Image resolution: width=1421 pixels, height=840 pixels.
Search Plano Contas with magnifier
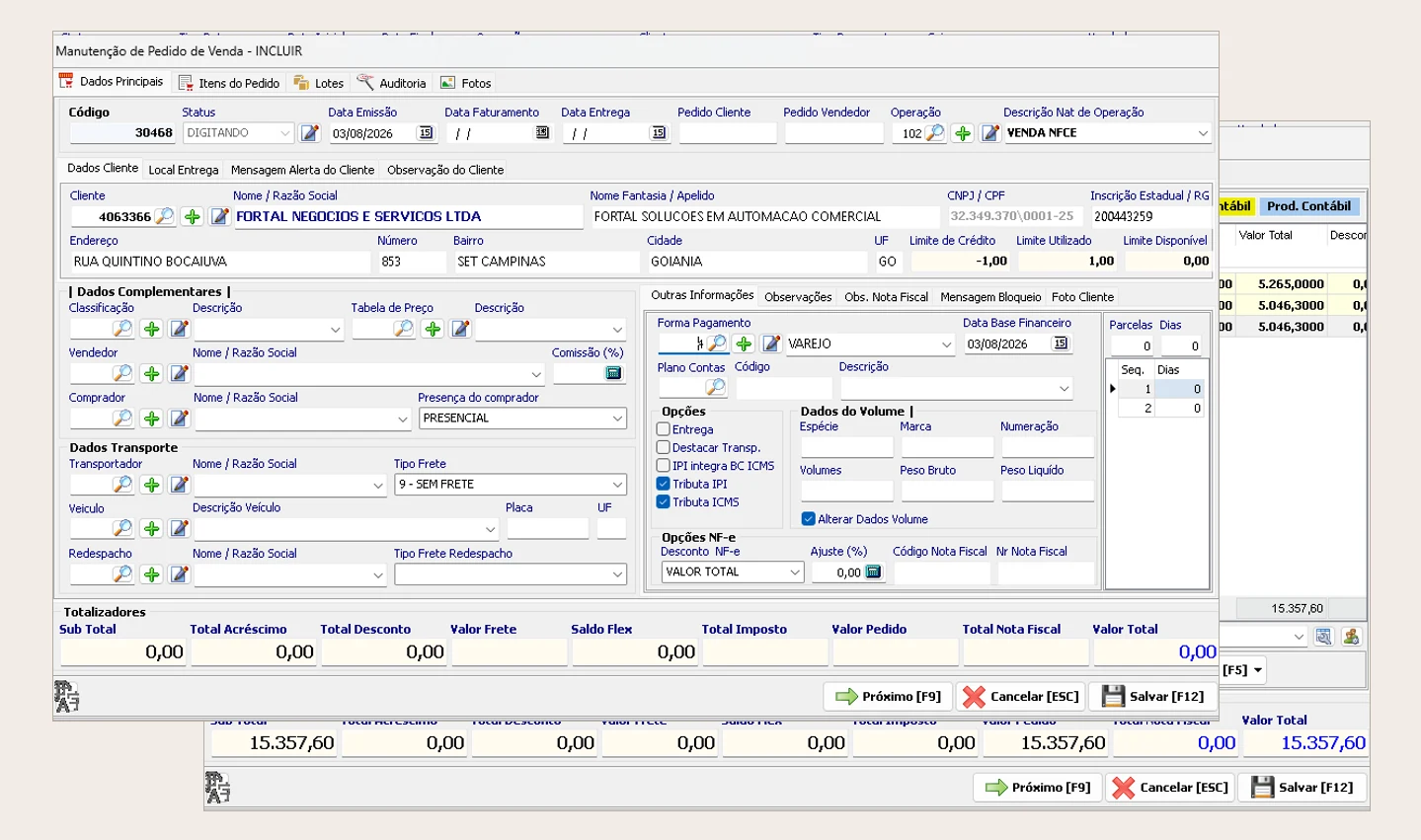pos(716,387)
